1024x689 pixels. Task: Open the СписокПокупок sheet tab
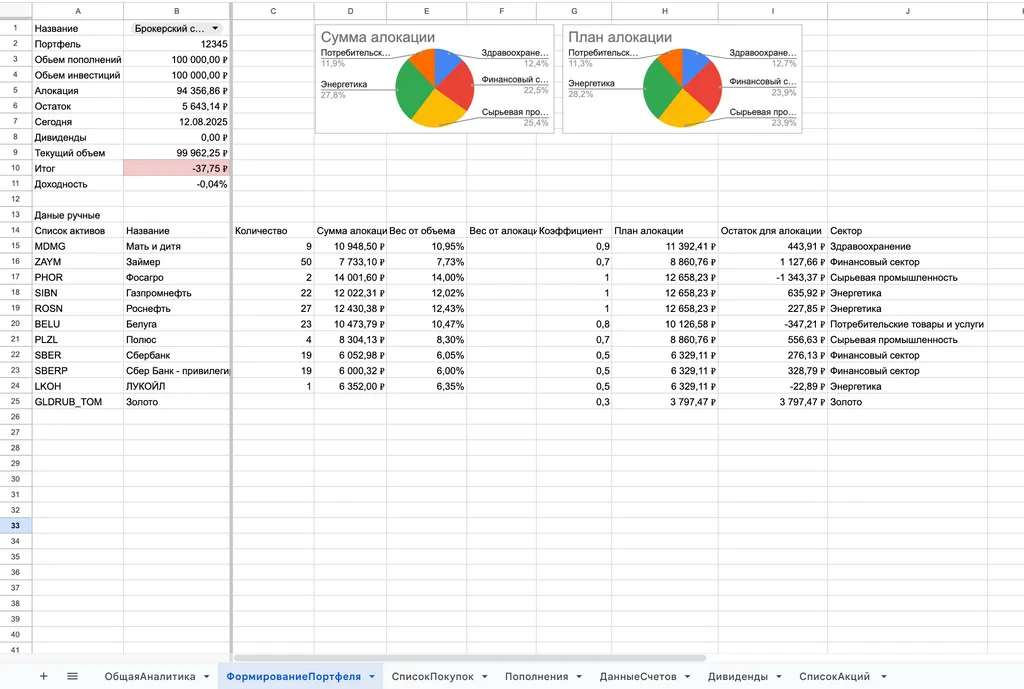tap(432, 676)
